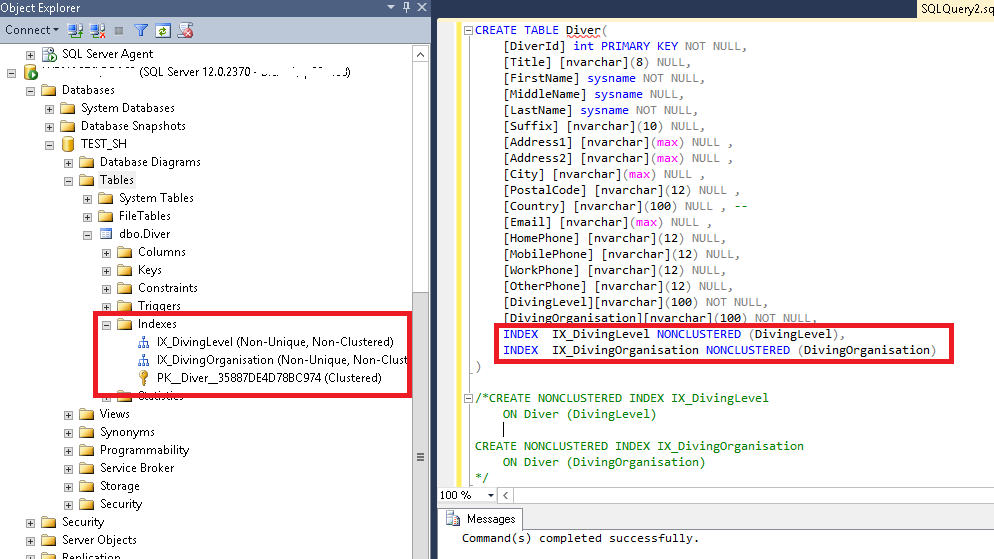Image resolution: width=994 pixels, height=559 pixels.
Task: Refresh the Object Explorer tree
Action: pos(162,31)
